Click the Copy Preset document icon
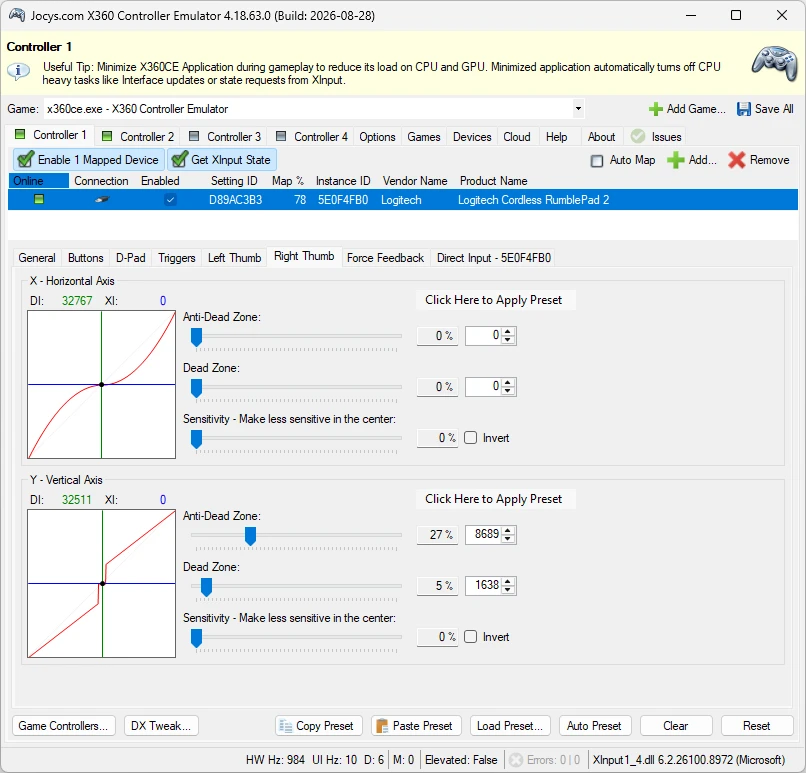 point(285,726)
